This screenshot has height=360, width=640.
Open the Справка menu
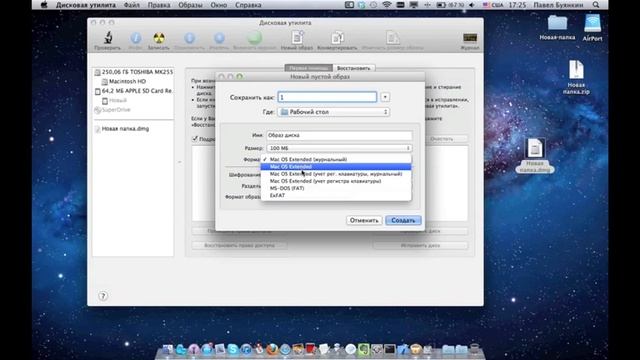248,5
